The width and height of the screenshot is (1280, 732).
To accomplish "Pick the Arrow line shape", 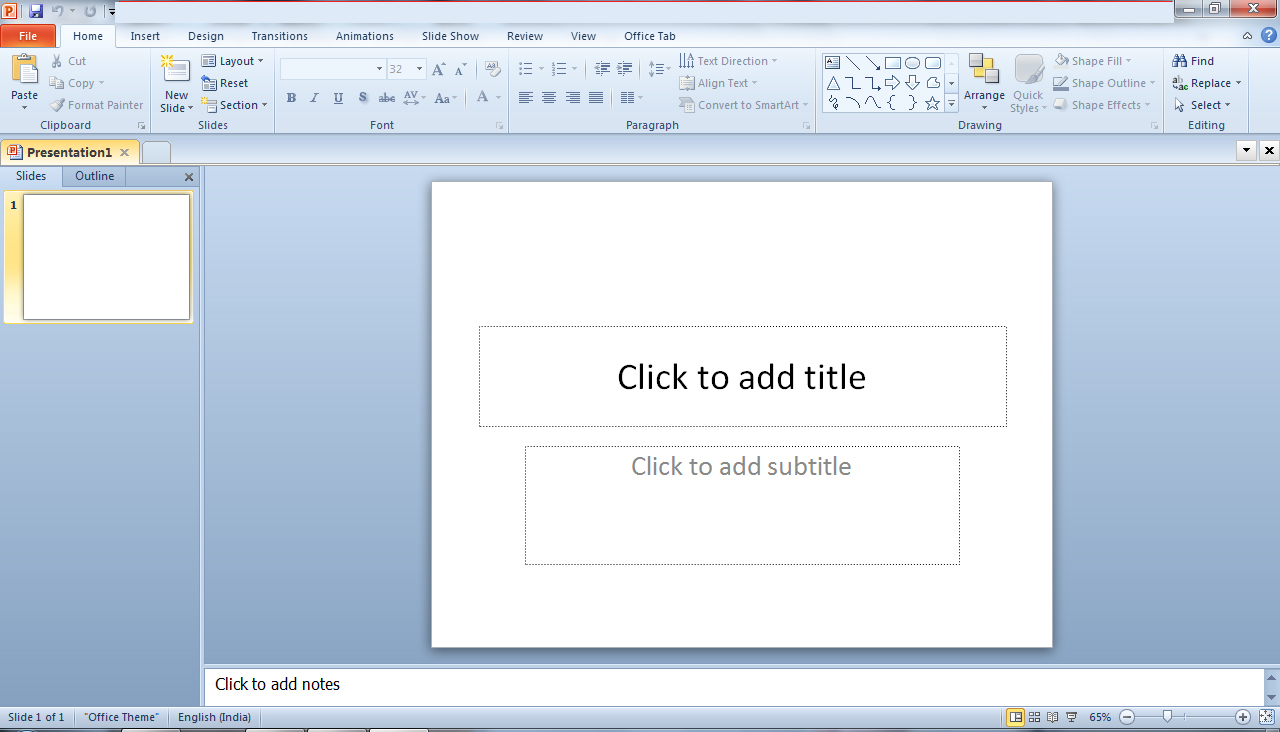I will click(873, 63).
